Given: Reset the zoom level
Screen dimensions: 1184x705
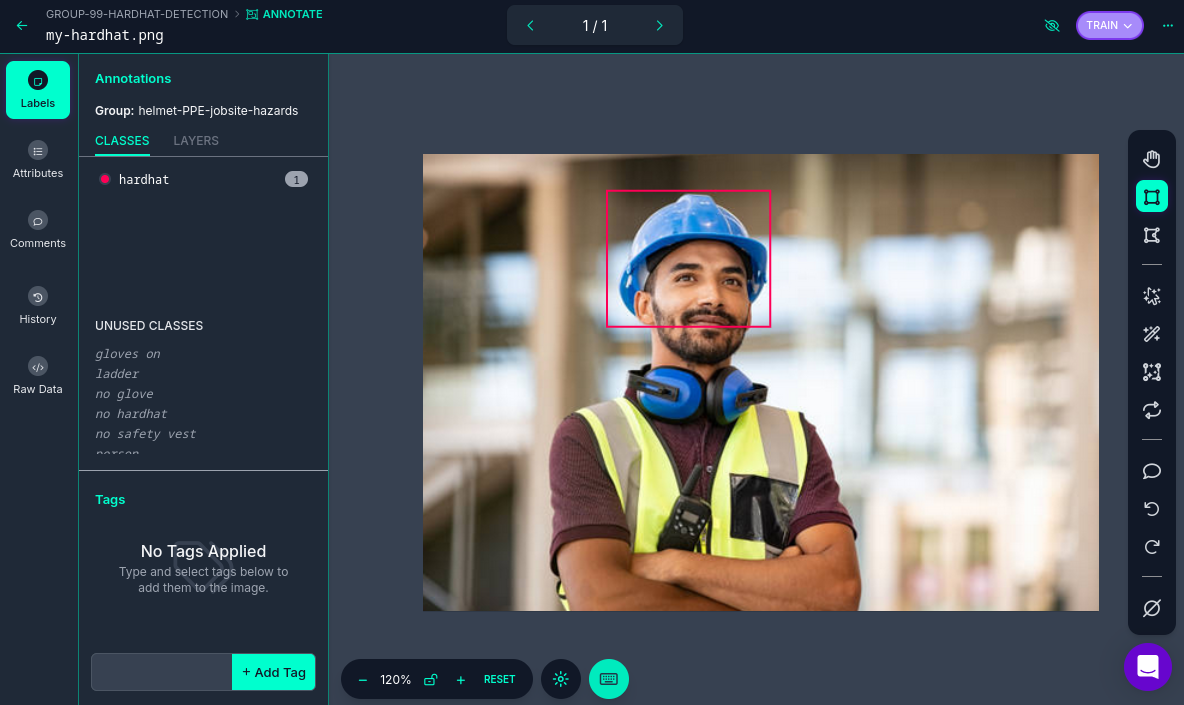Looking at the screenshot, I should pos(499,679).
